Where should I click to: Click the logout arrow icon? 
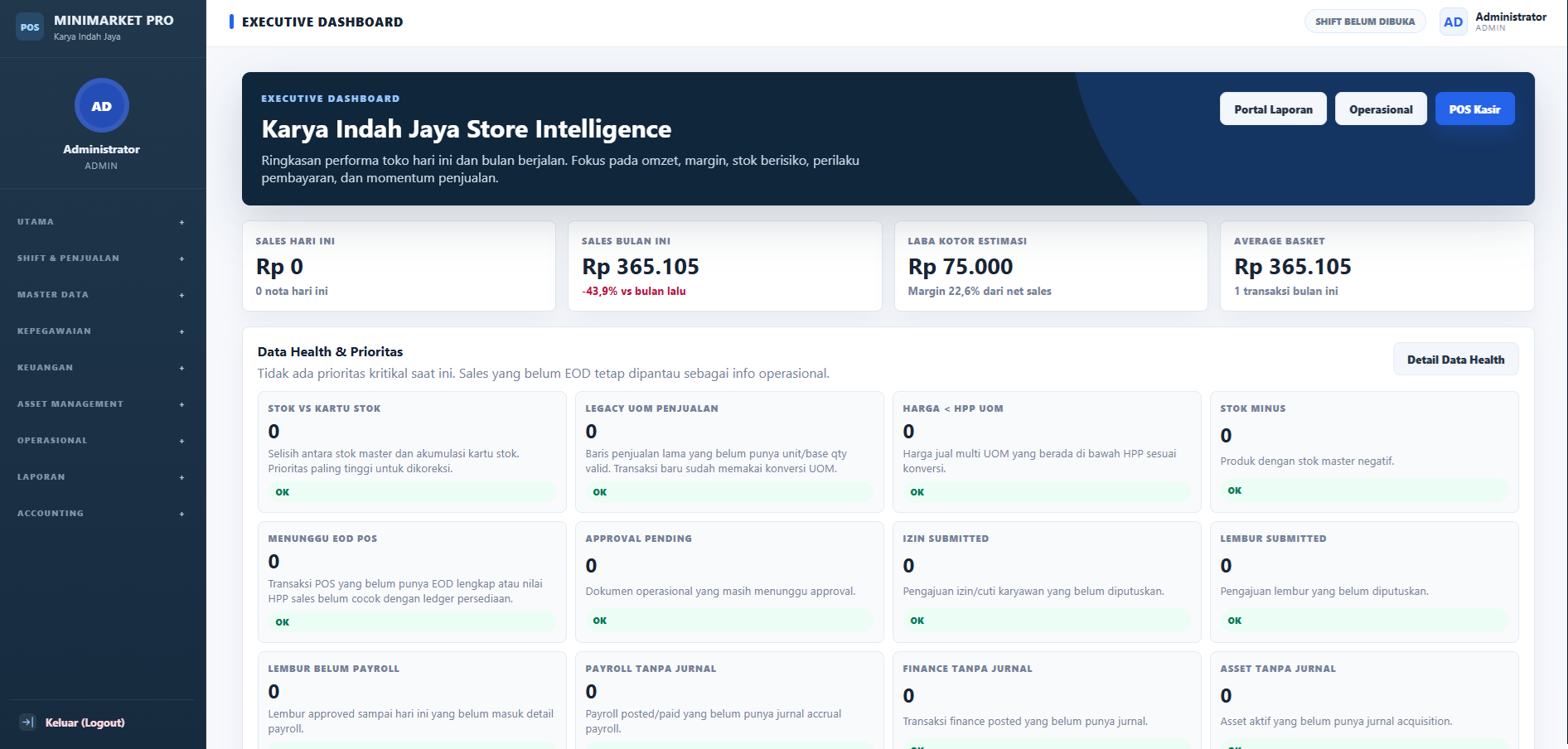tap(27, 722)
